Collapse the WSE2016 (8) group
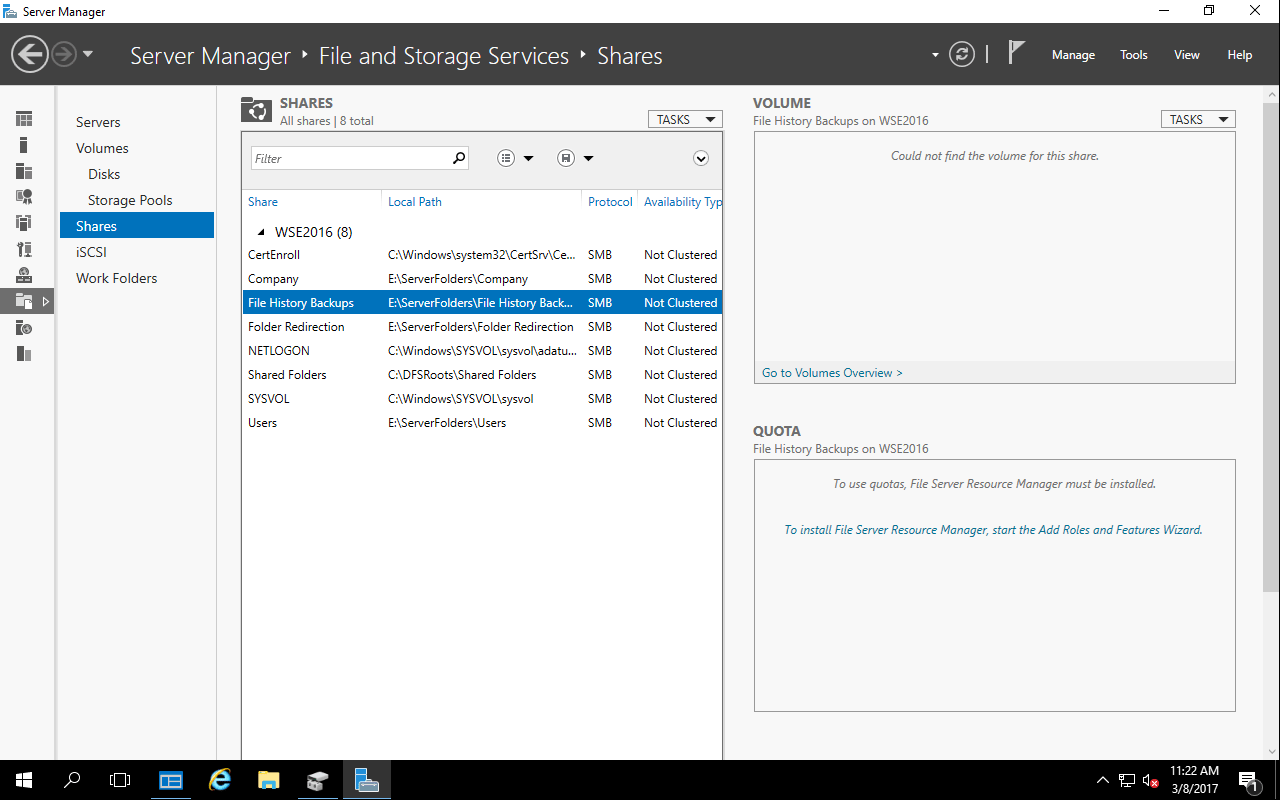 261,232
